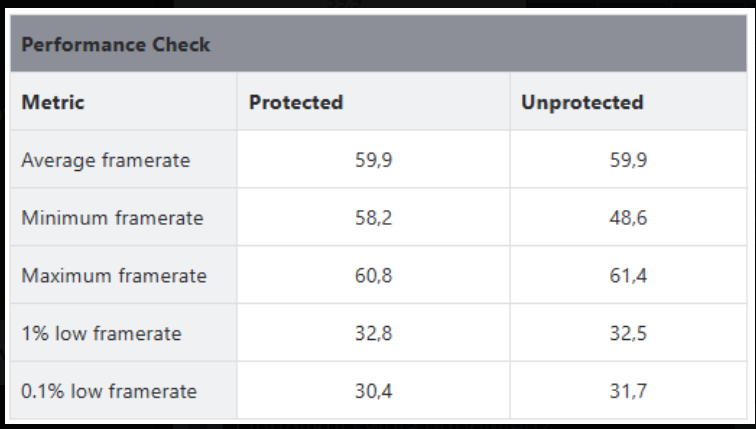The width and height of the screenshot is (756, 429).
Task: Click the Metric column header
Action: 53,102
